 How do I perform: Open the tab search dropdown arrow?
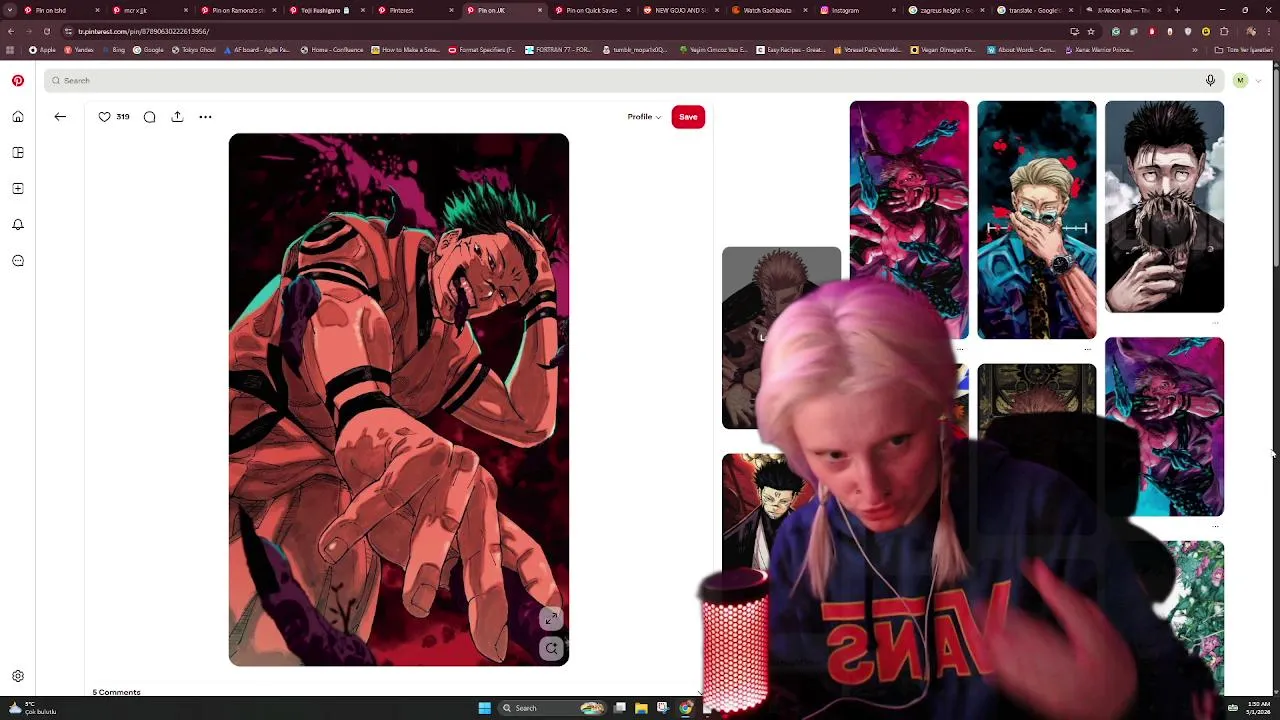[x=12, y=10]
